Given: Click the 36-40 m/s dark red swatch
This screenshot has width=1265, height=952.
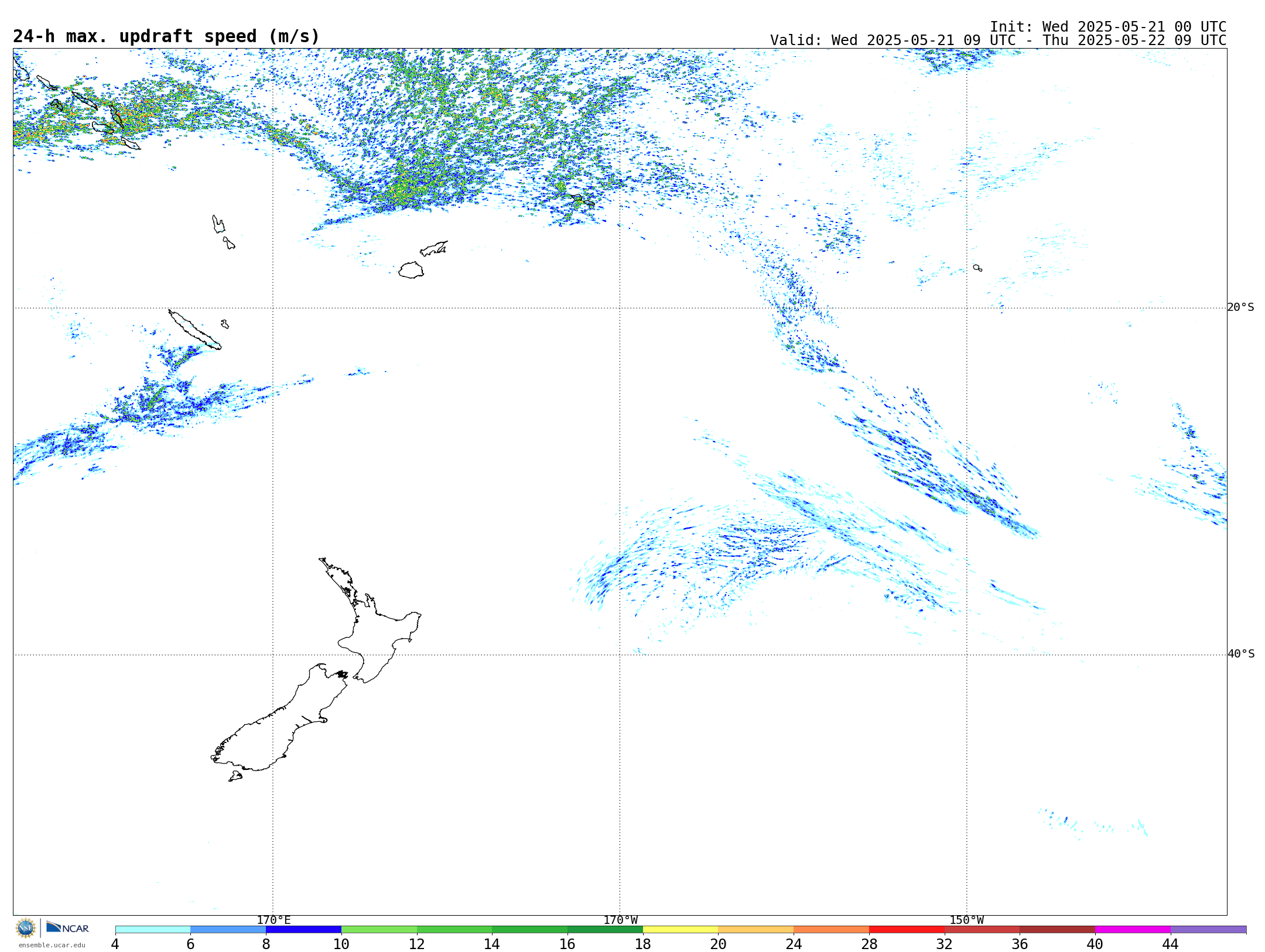Looking at the screenshot, I should (1058, 929).
